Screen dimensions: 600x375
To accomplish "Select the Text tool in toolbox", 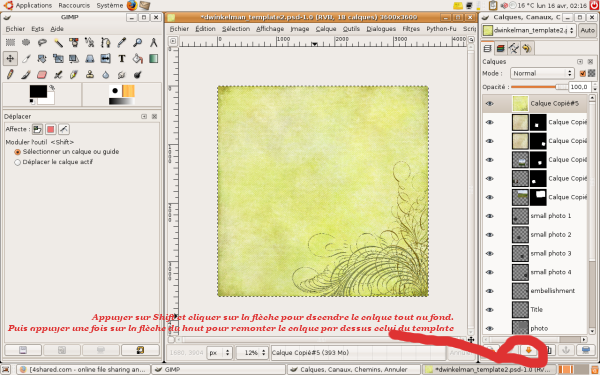I will (x=122, y=59).
